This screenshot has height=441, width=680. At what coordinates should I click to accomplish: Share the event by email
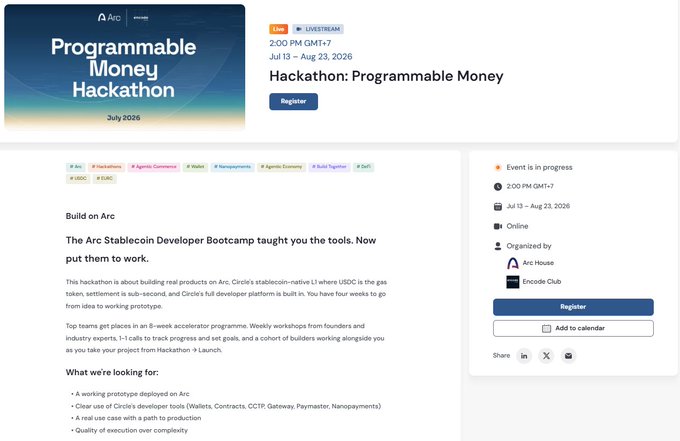[x=568, y=356]
